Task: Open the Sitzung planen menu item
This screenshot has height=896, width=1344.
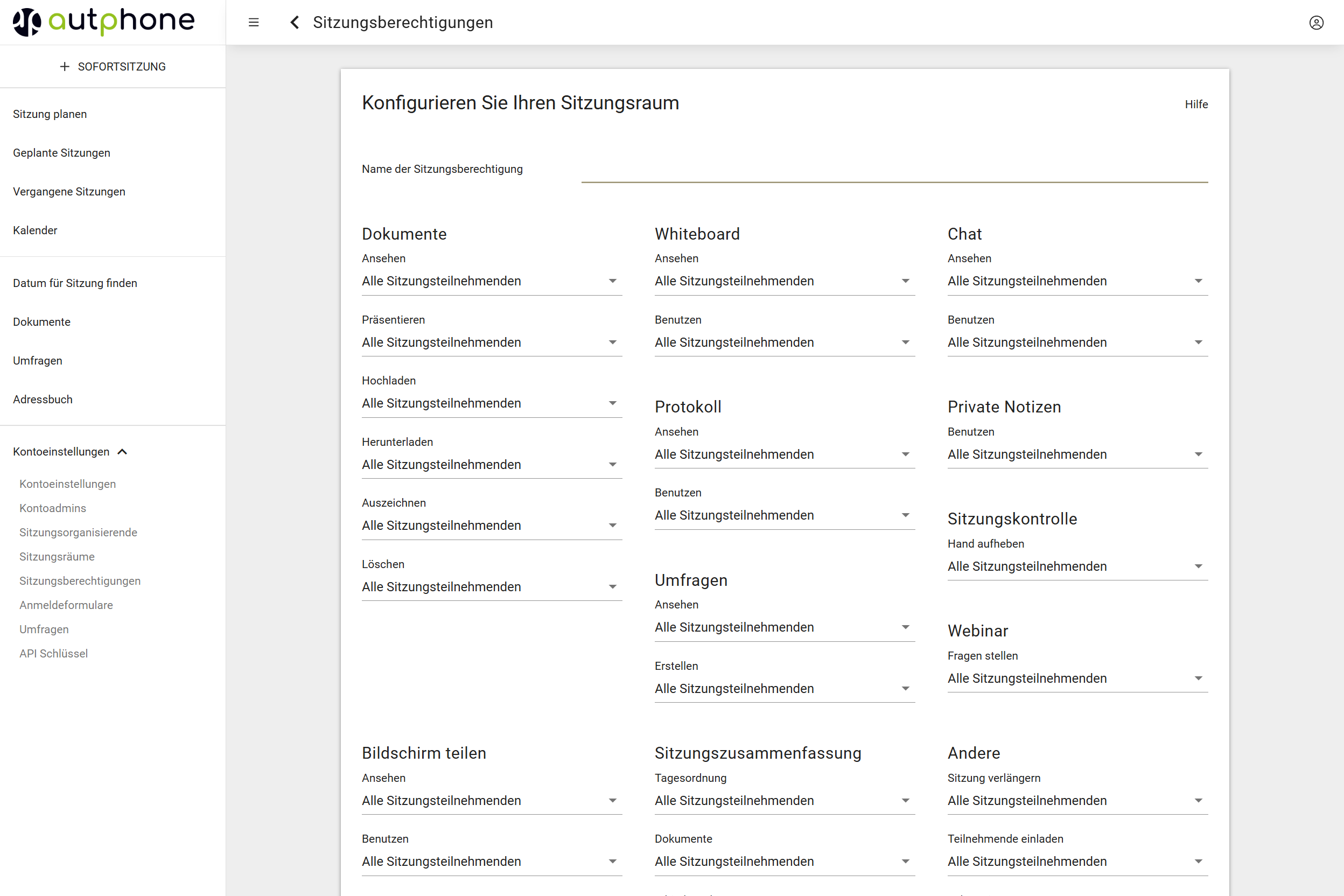Action: [50, 114]
